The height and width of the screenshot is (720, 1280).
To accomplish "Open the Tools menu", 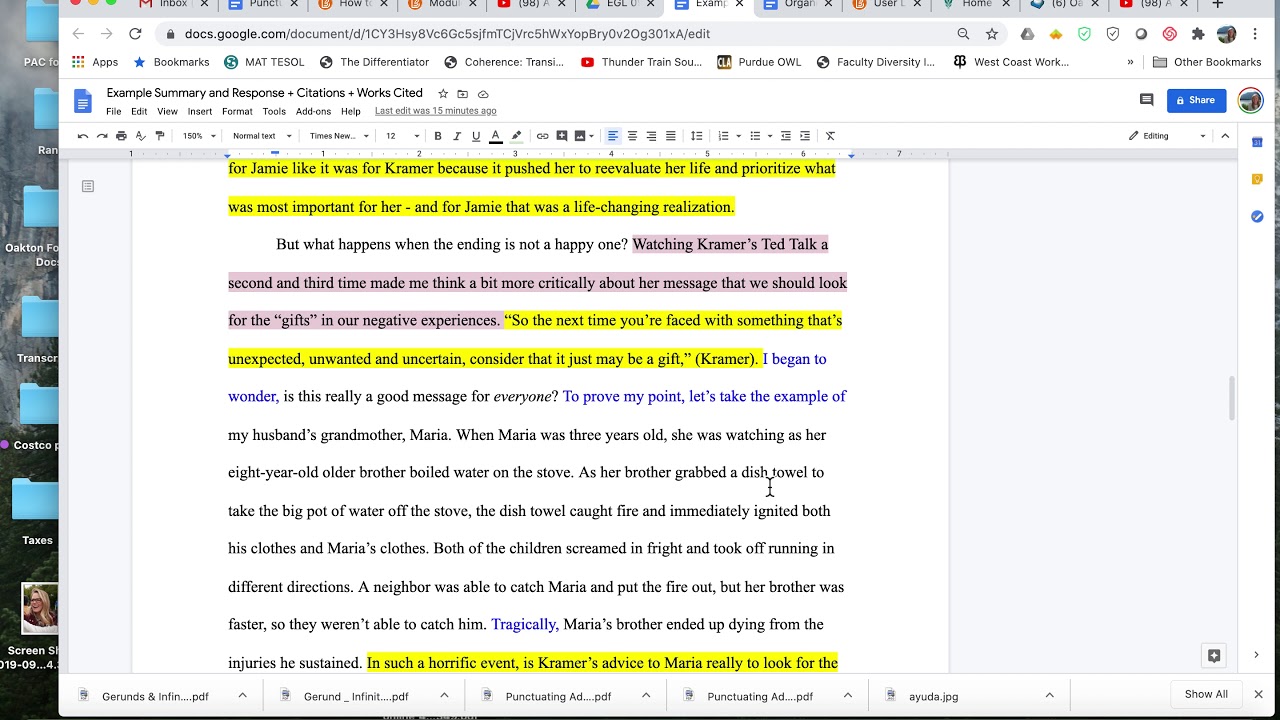I will click(274, 111).
